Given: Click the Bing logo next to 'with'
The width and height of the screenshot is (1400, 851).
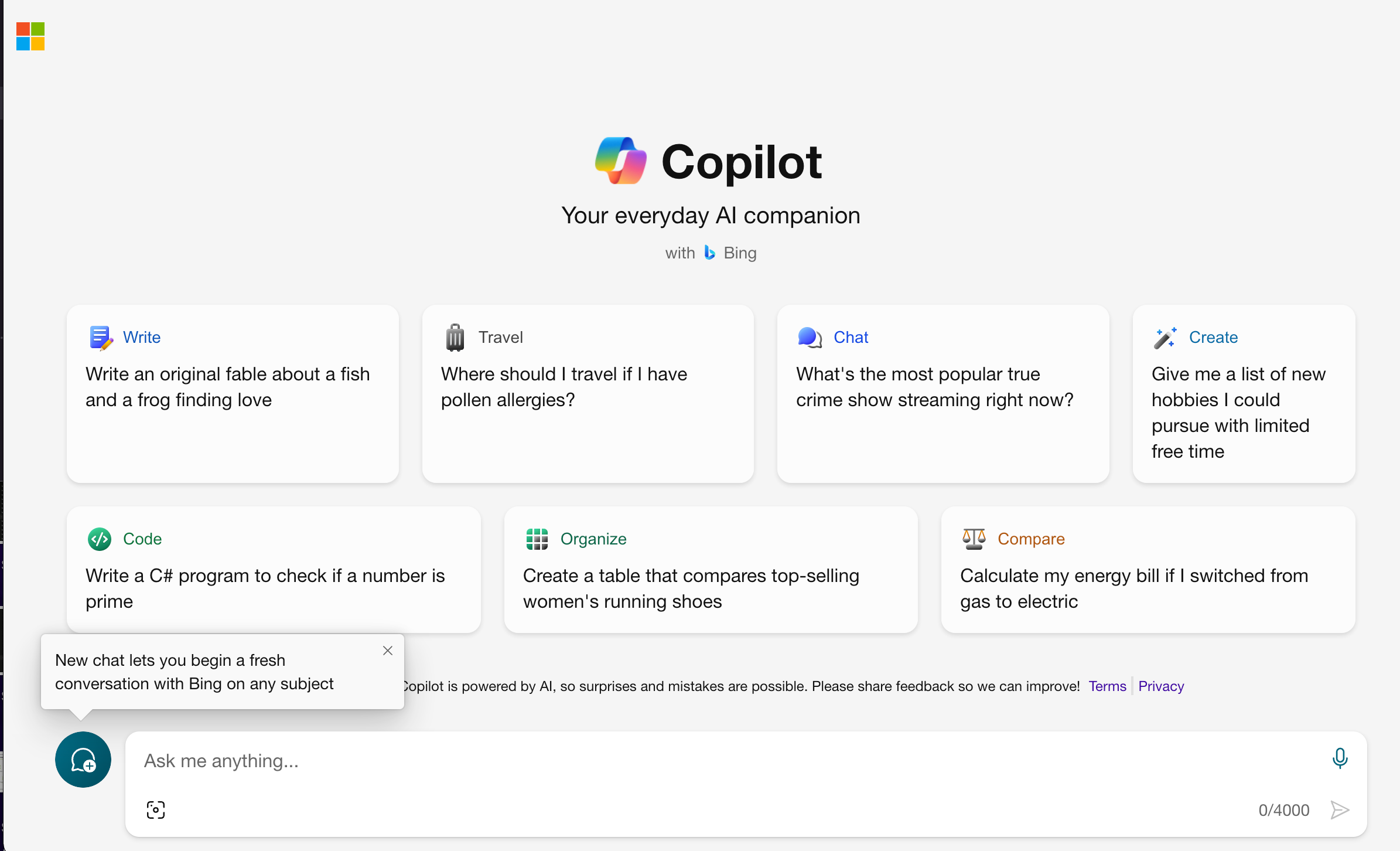Looking at the screenshot, I should (709, 253).
